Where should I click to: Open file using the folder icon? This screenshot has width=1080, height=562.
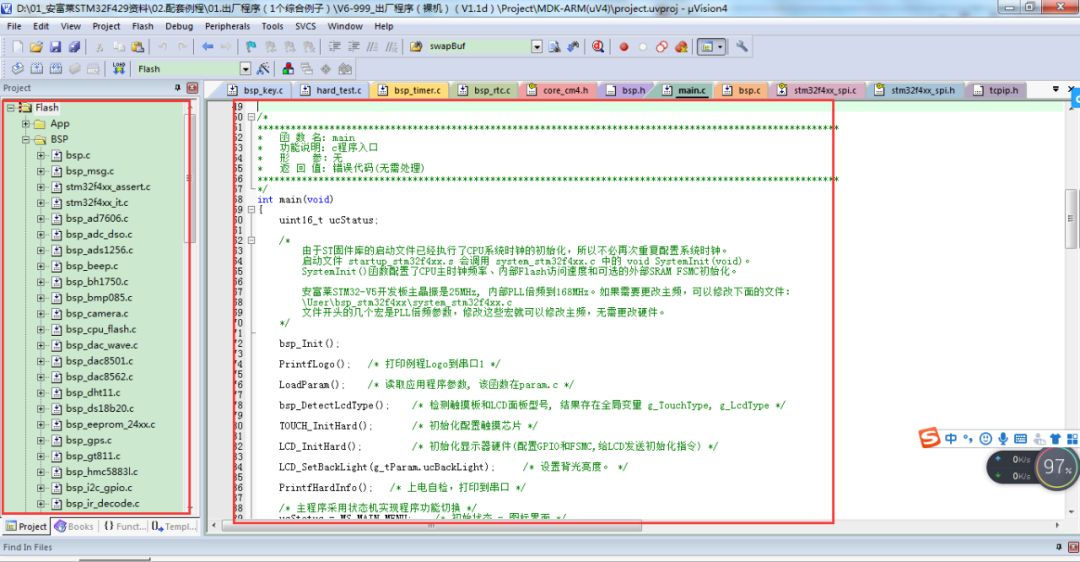(x=37, y=47)
